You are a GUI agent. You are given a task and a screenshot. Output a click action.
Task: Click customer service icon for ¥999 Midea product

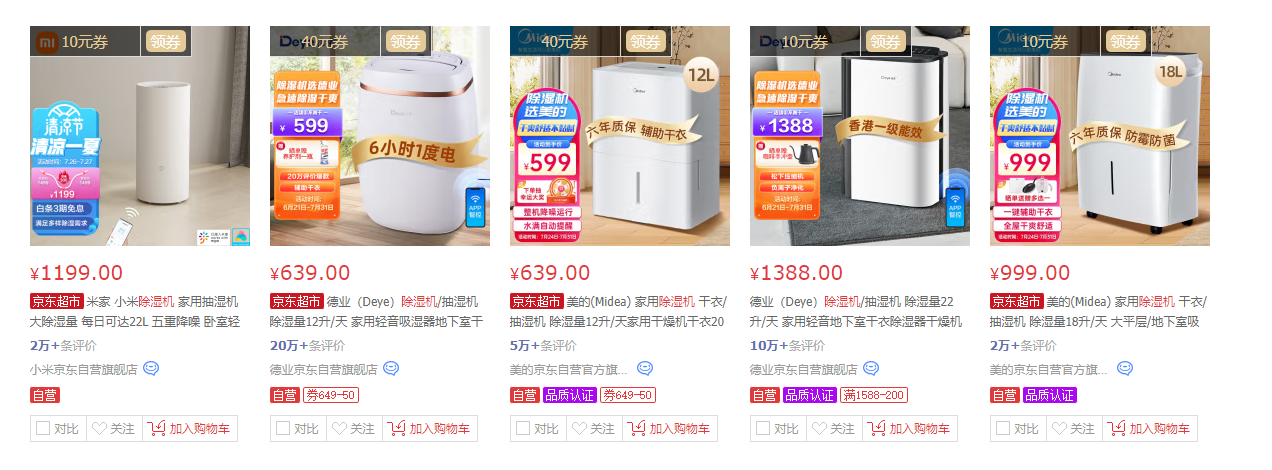[x=1125, y=369]
